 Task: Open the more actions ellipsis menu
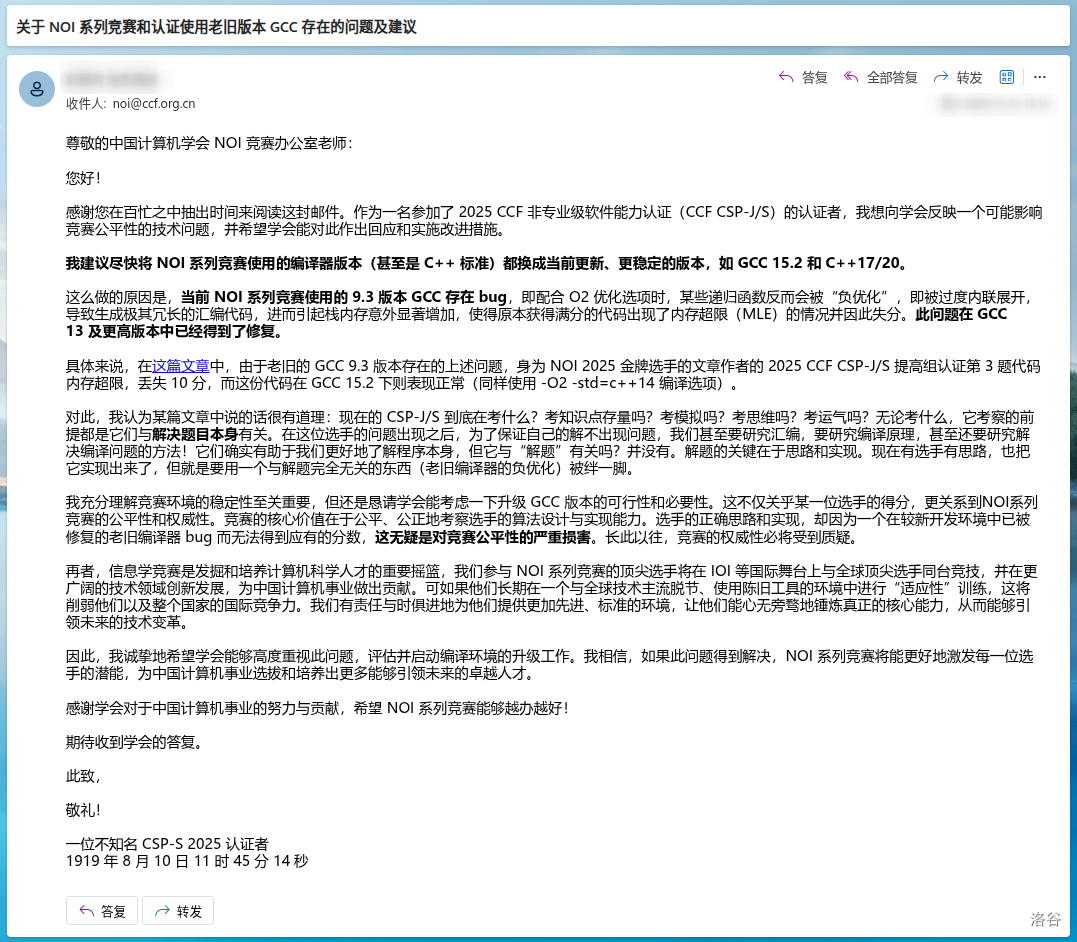coord(1040,77)
